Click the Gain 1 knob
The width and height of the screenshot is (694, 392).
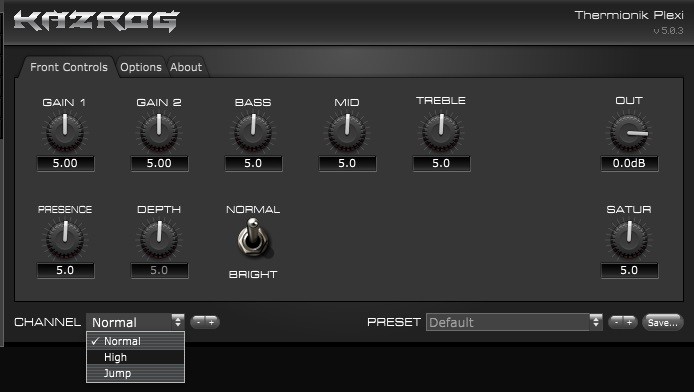(65, 132)
